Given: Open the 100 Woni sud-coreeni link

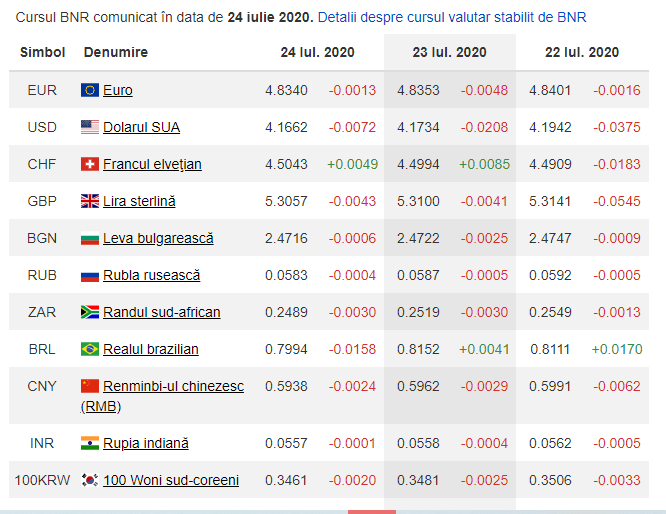Looking at the screenshot, I should (x=171, y=480).
